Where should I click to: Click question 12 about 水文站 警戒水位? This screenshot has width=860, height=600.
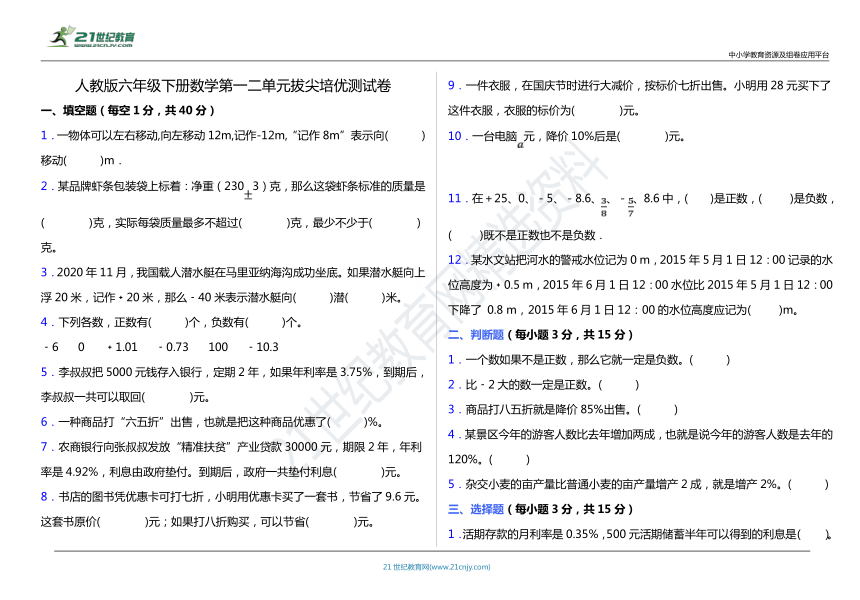(641, 285)
